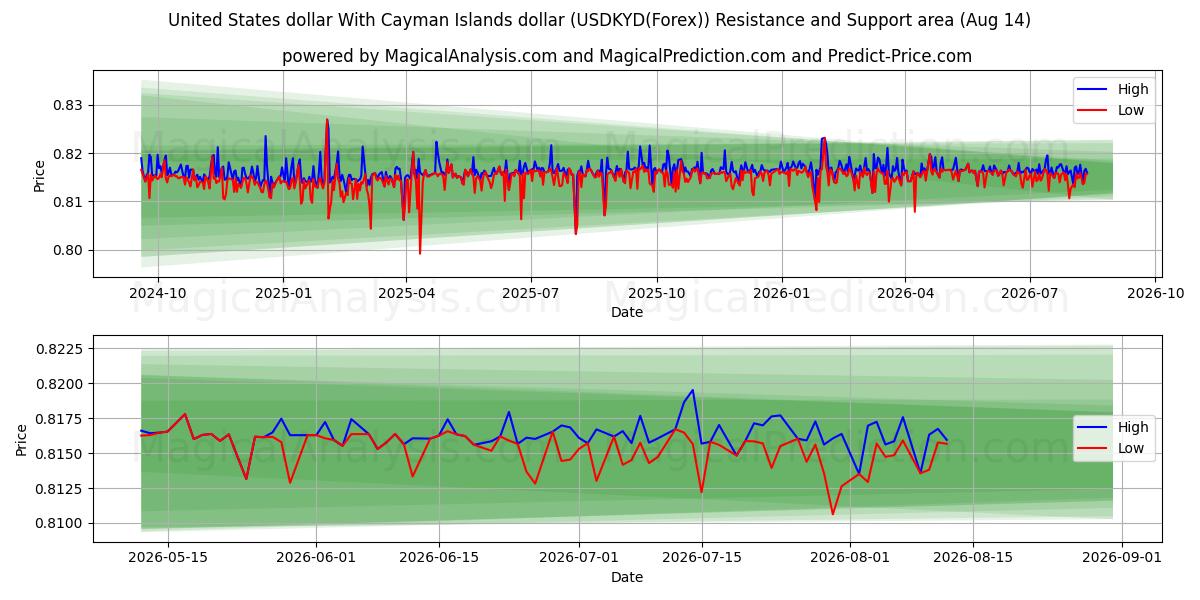Image resolution: width=1200 pixels, height=600 pixels.
Task: Click the 2026-07-01 date tick label
Action: 579,557
